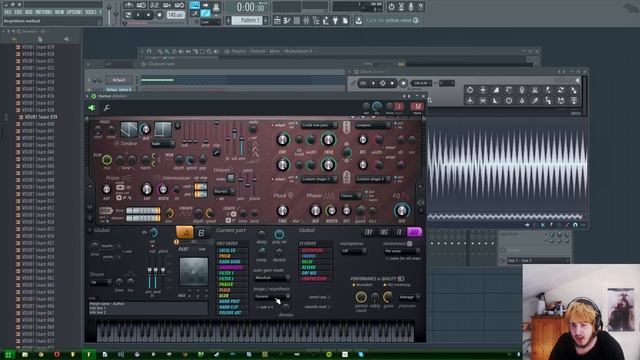This screenshot has height=360, width=640.
Task: Click the XY modulation pad in Harmor
Action: 193,271
